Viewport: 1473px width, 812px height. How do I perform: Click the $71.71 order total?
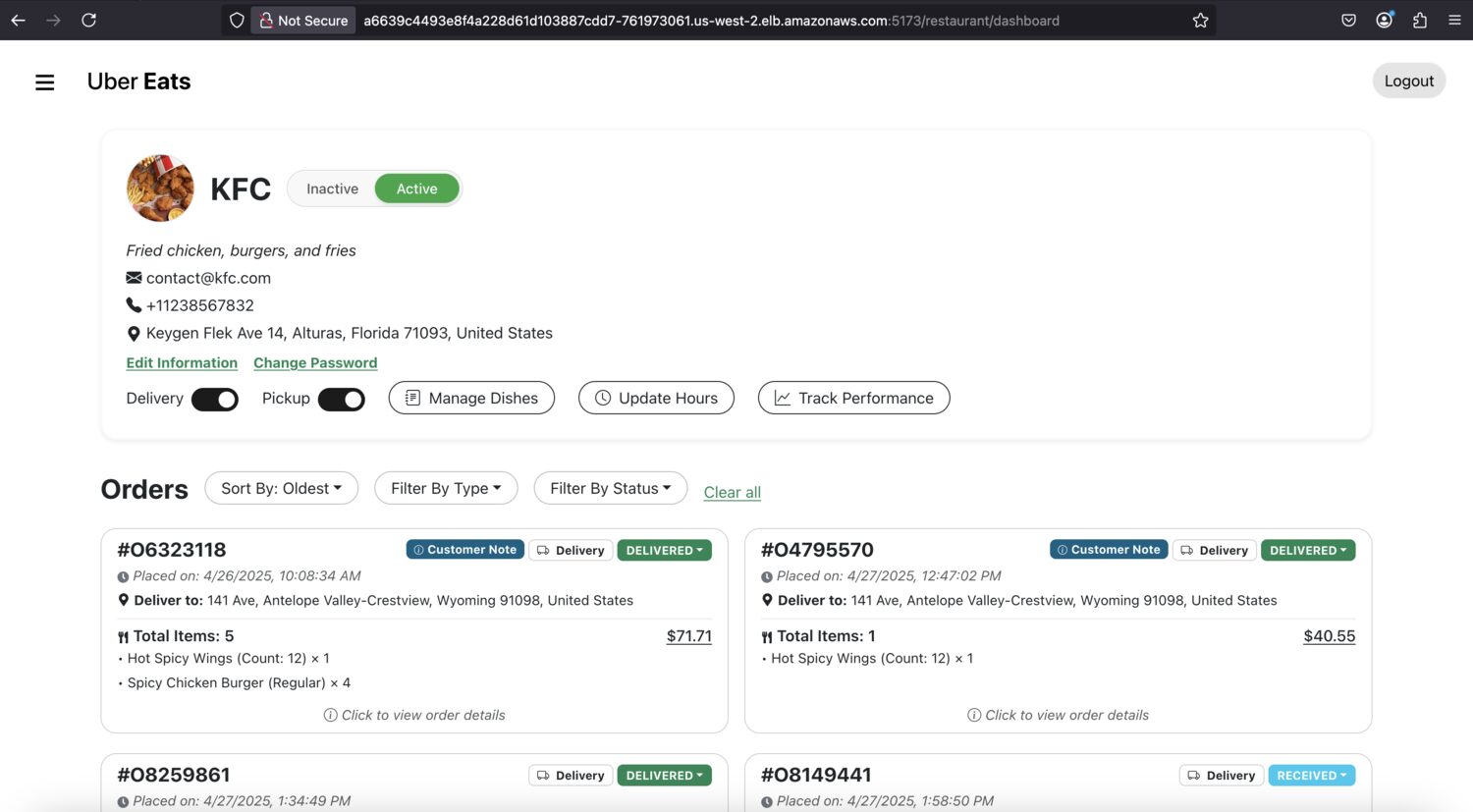[x=689, y=636]
